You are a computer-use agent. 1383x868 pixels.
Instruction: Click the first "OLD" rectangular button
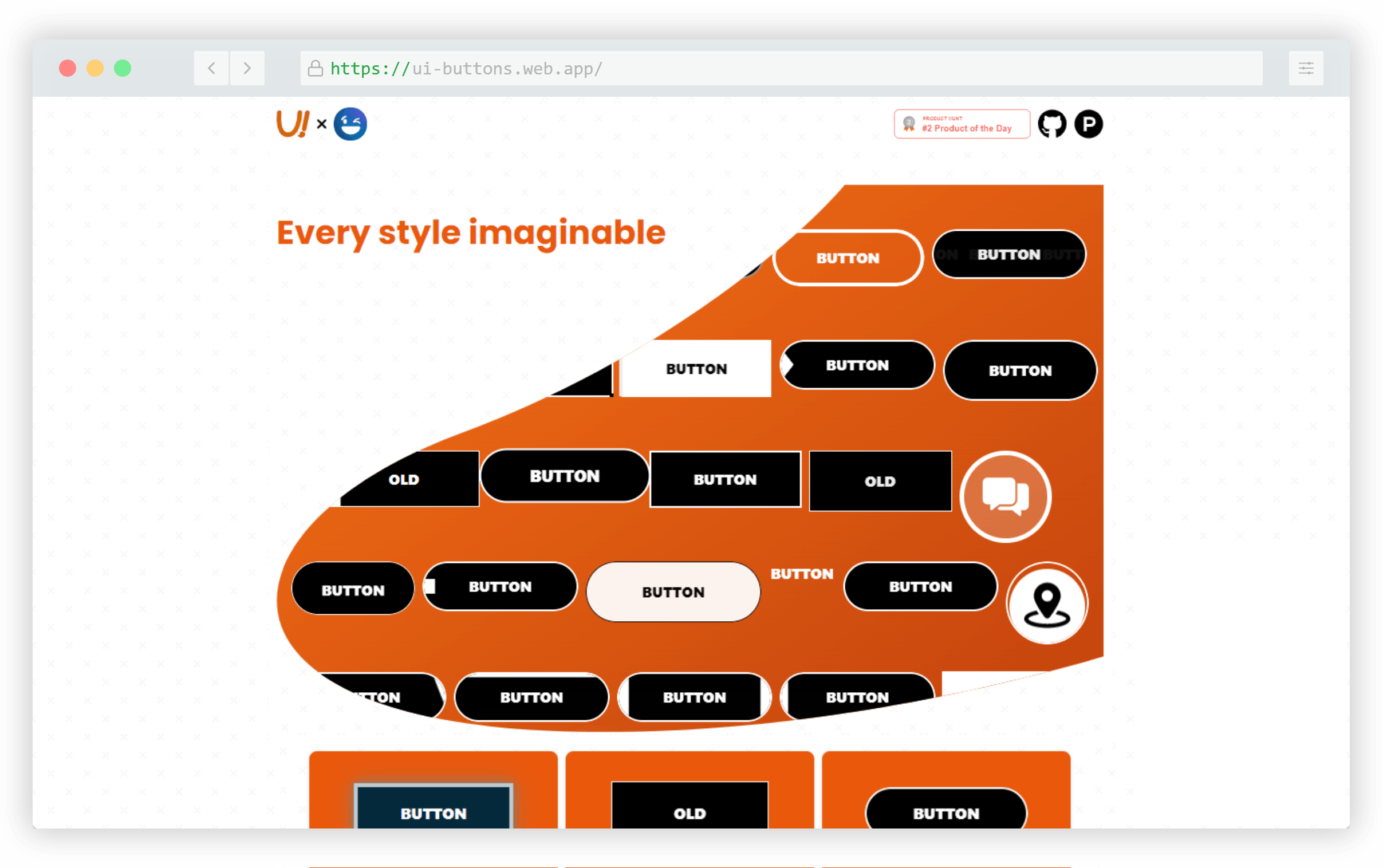click(x=404, y=479)
